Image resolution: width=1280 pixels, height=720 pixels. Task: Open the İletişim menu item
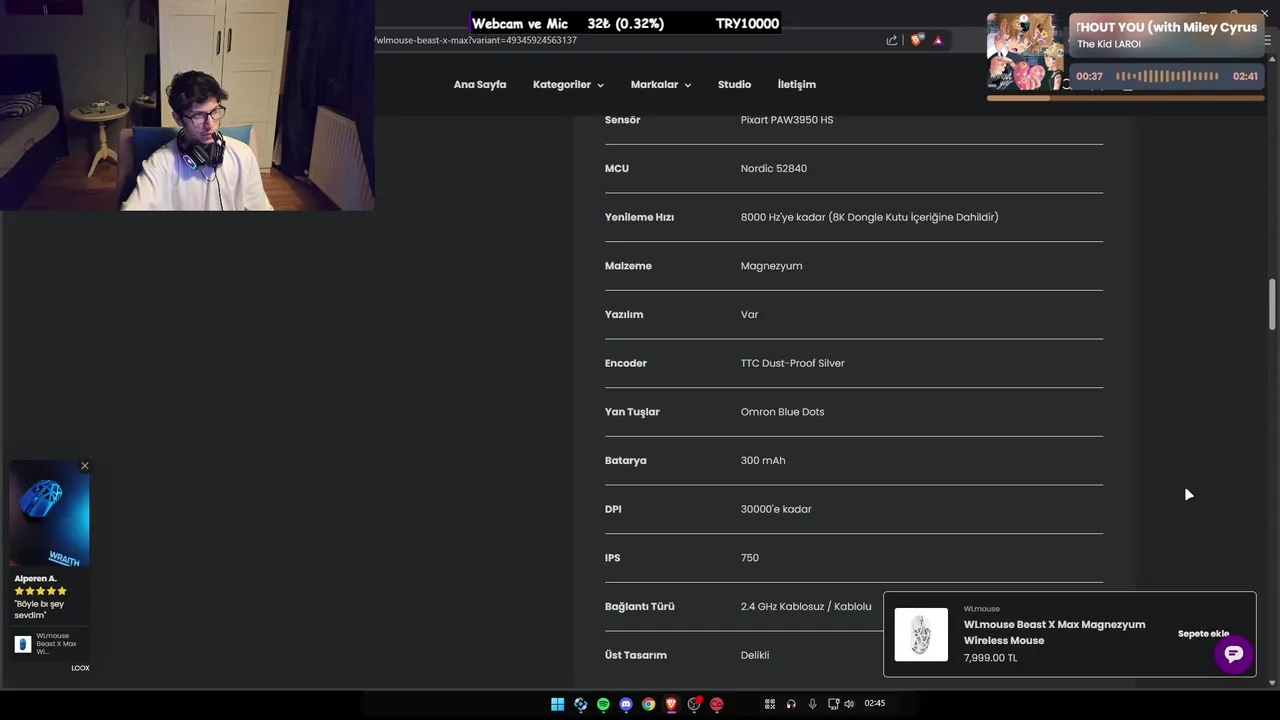pos(797,84)
